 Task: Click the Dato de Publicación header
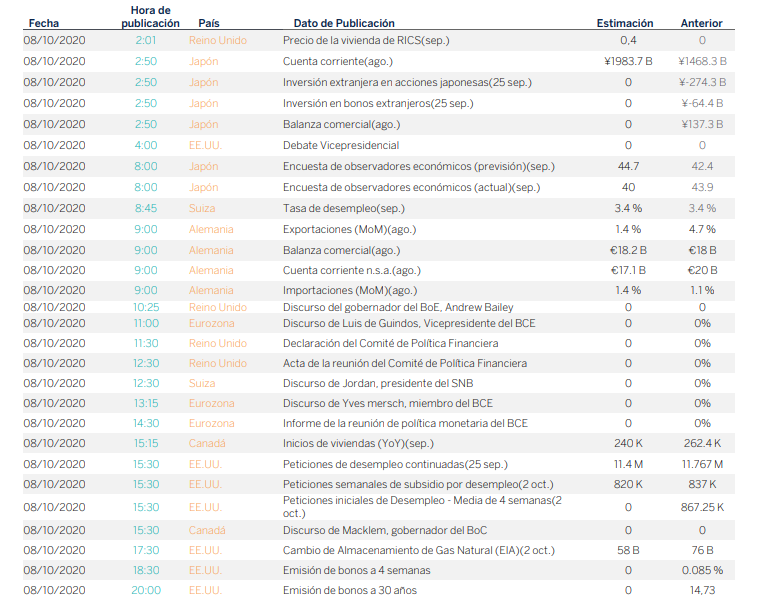pos(343,23)
